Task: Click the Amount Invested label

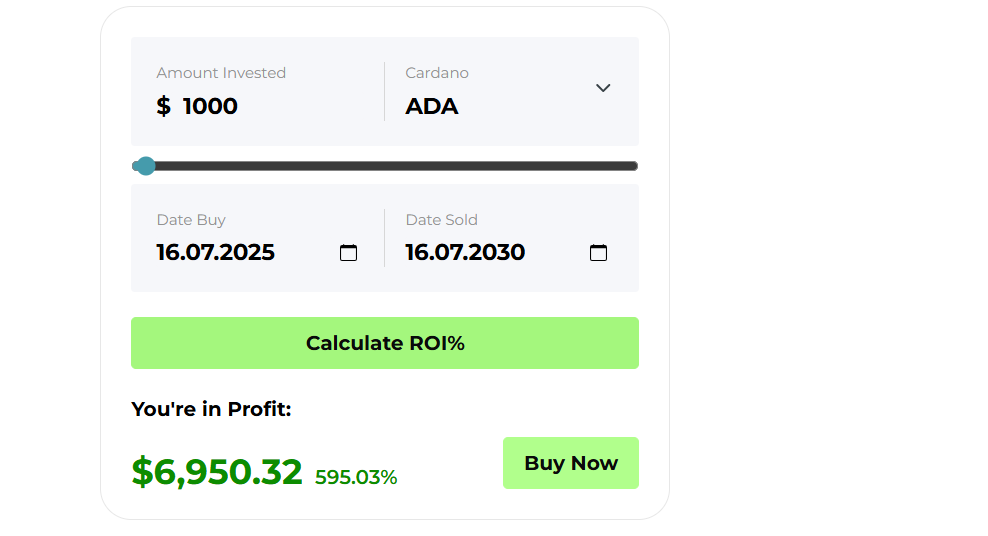Action: coord(221,73)
